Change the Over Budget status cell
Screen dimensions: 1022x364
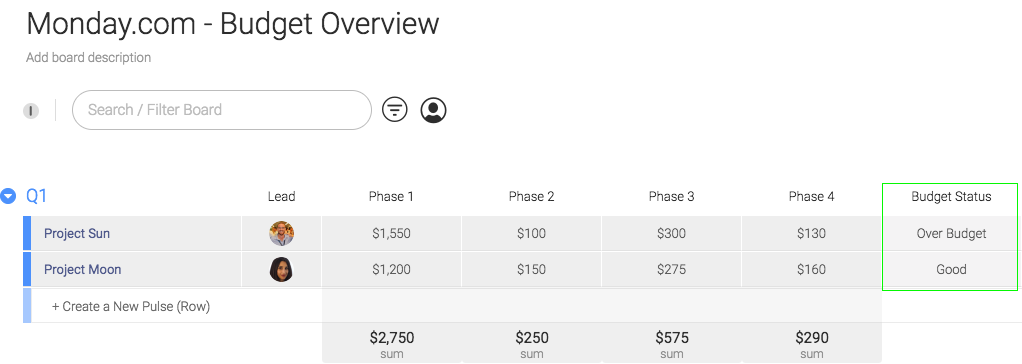pyautogui.click(x=951, y=234)
